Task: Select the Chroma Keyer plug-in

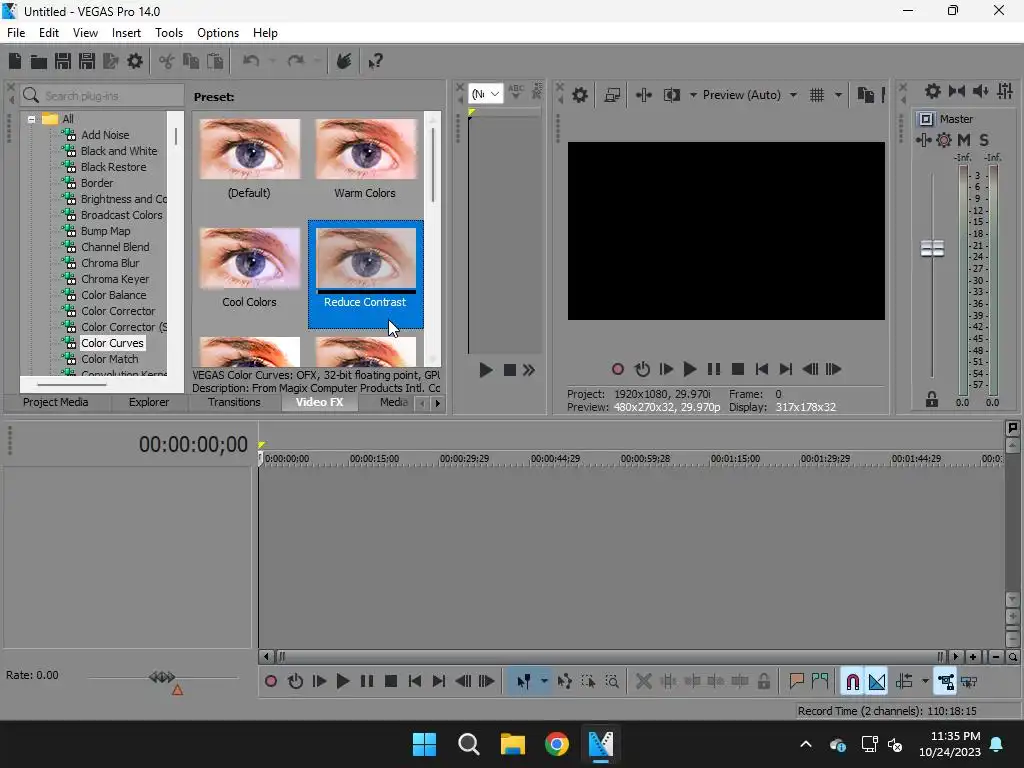Action: (114, 279)
